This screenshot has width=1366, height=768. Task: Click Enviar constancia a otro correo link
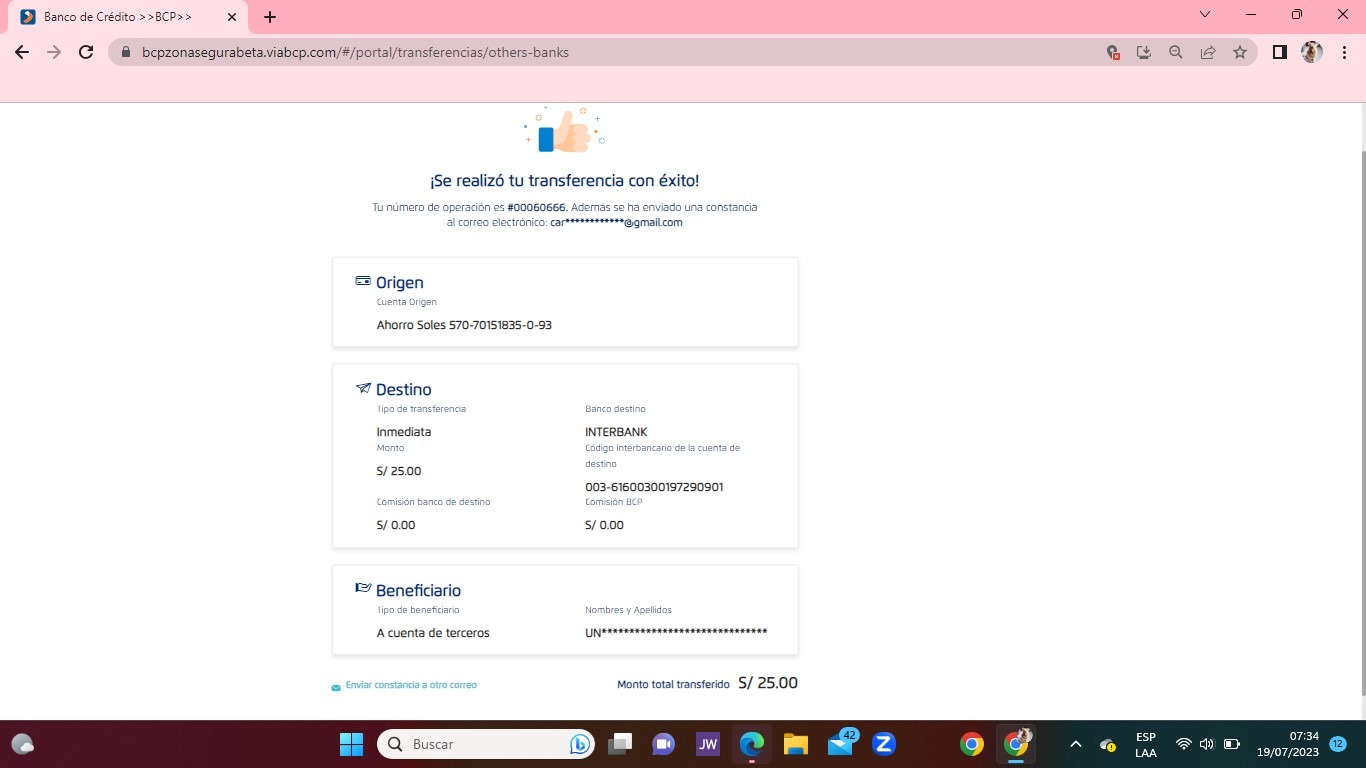[x=410, y=685]
